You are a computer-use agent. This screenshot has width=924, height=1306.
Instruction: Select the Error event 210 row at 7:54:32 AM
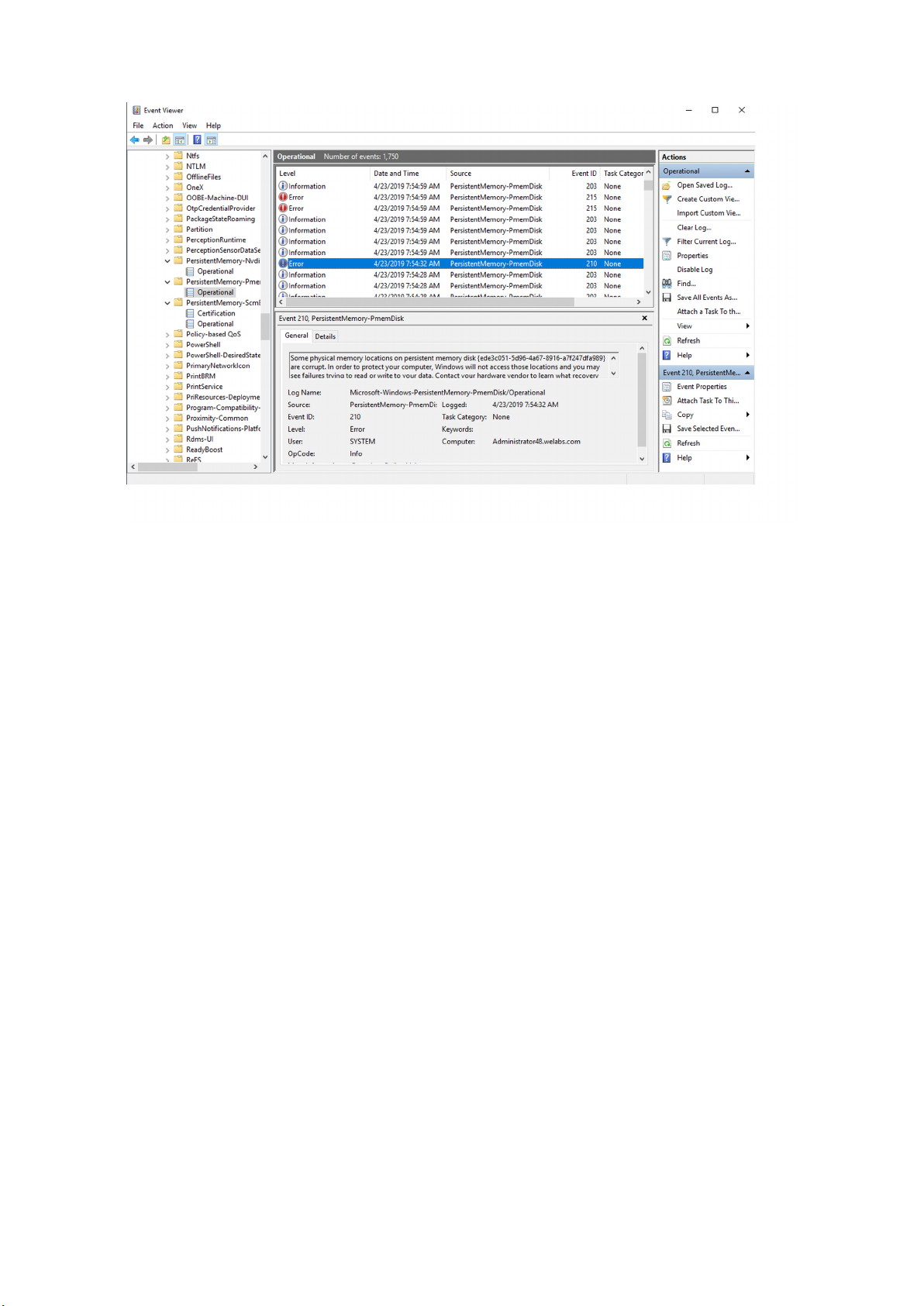[460, 264]
